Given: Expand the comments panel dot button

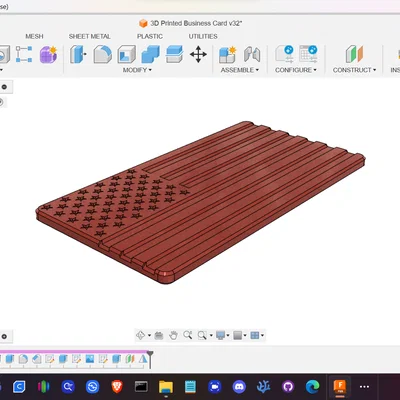Looking at the screenshot, I should (x=4, y=337).
